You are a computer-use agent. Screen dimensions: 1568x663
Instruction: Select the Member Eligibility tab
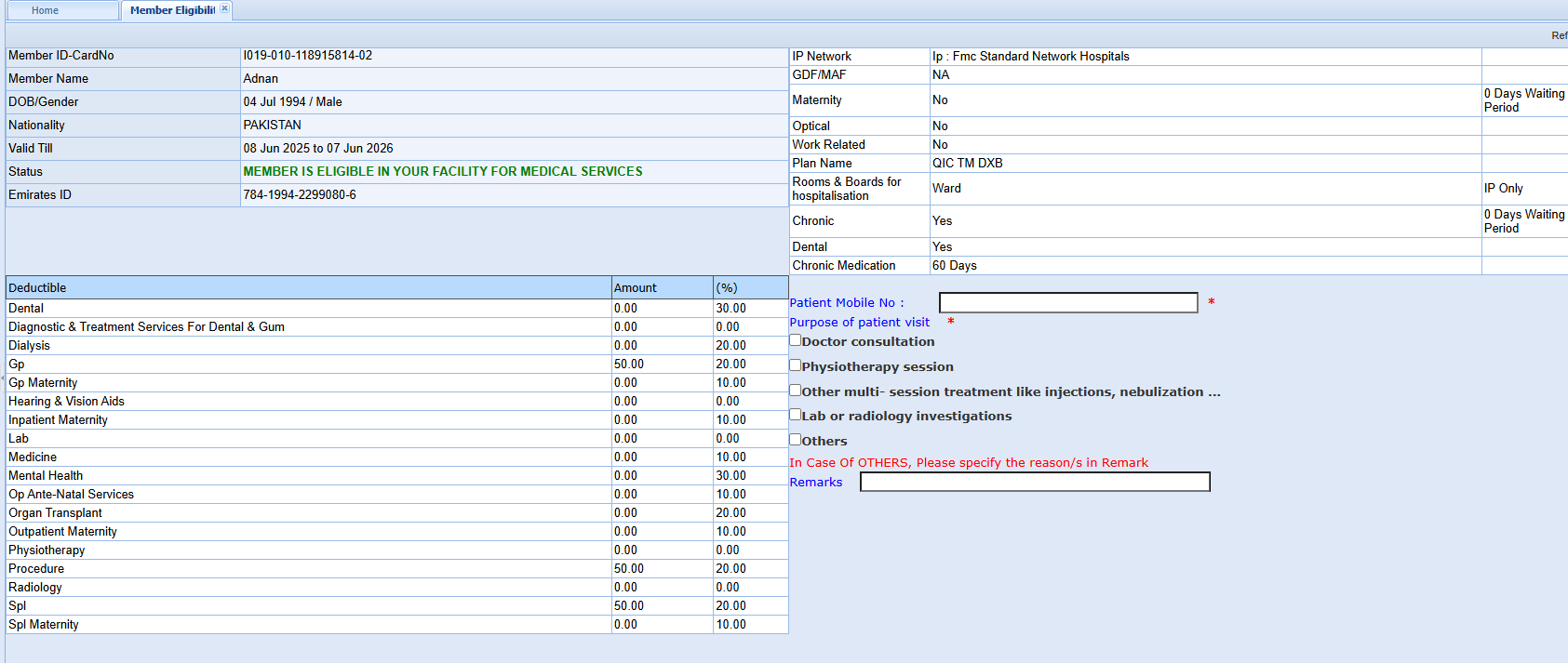pyautogui.click(x=171, y=10)
